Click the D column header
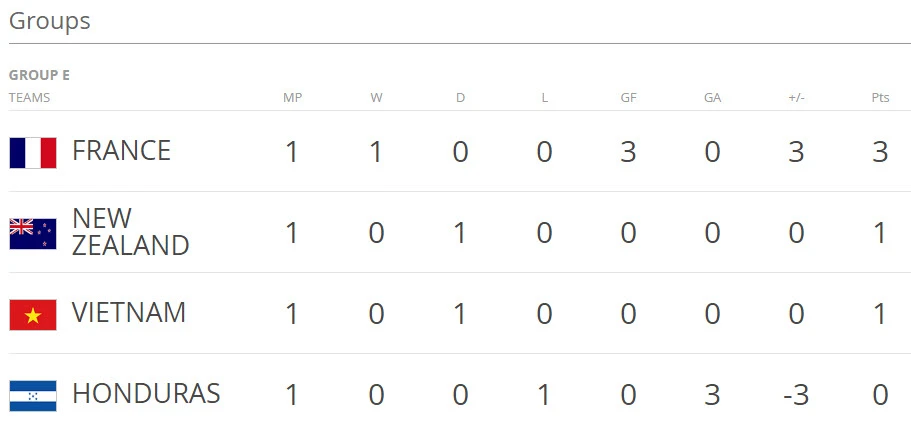Screen dimensions: 911x433 click(460, 98)
